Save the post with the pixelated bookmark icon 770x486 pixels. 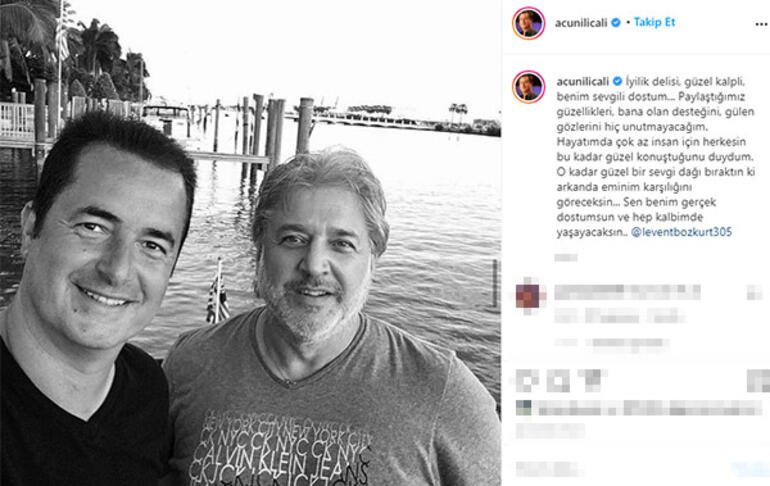(x=758, y=380)
